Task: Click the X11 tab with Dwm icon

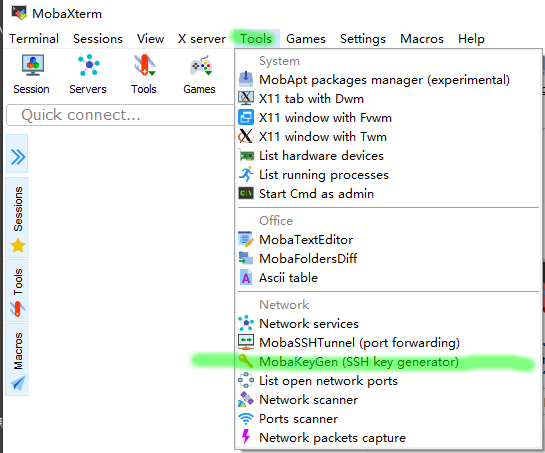Action: pos(246,98)
